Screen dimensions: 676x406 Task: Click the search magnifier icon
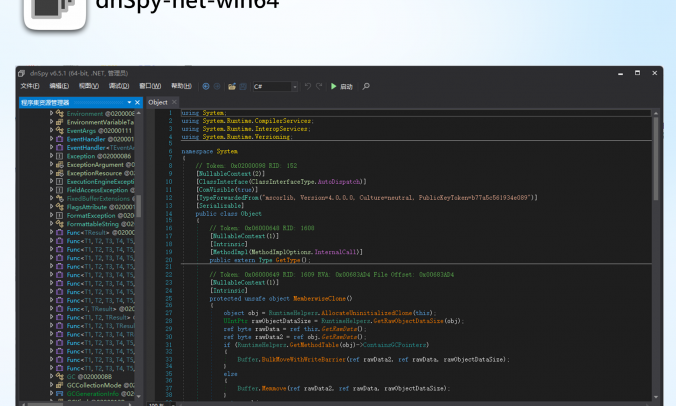(366, 87)
